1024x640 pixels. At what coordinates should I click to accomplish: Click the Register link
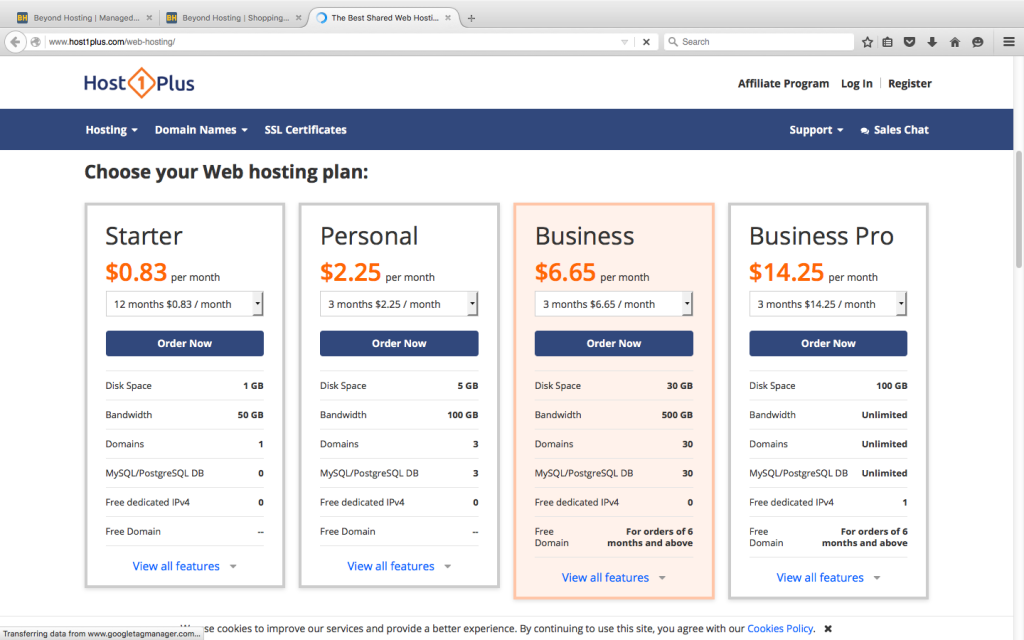coord(910,84)
